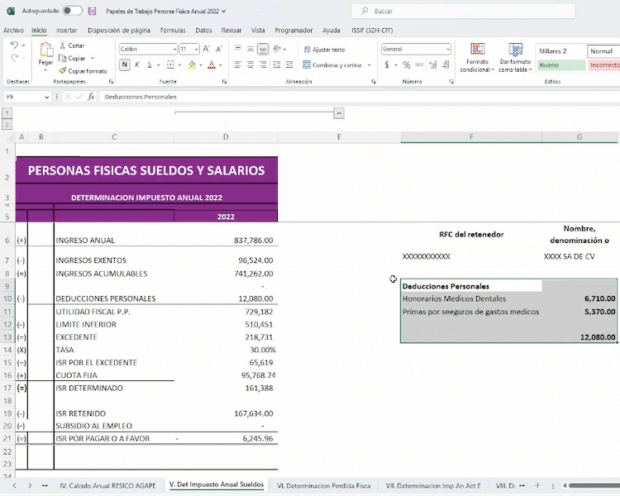This screenshot has width=620, height=496.
Task: Open the Copiar dropdown arrow
Action: 92,58
